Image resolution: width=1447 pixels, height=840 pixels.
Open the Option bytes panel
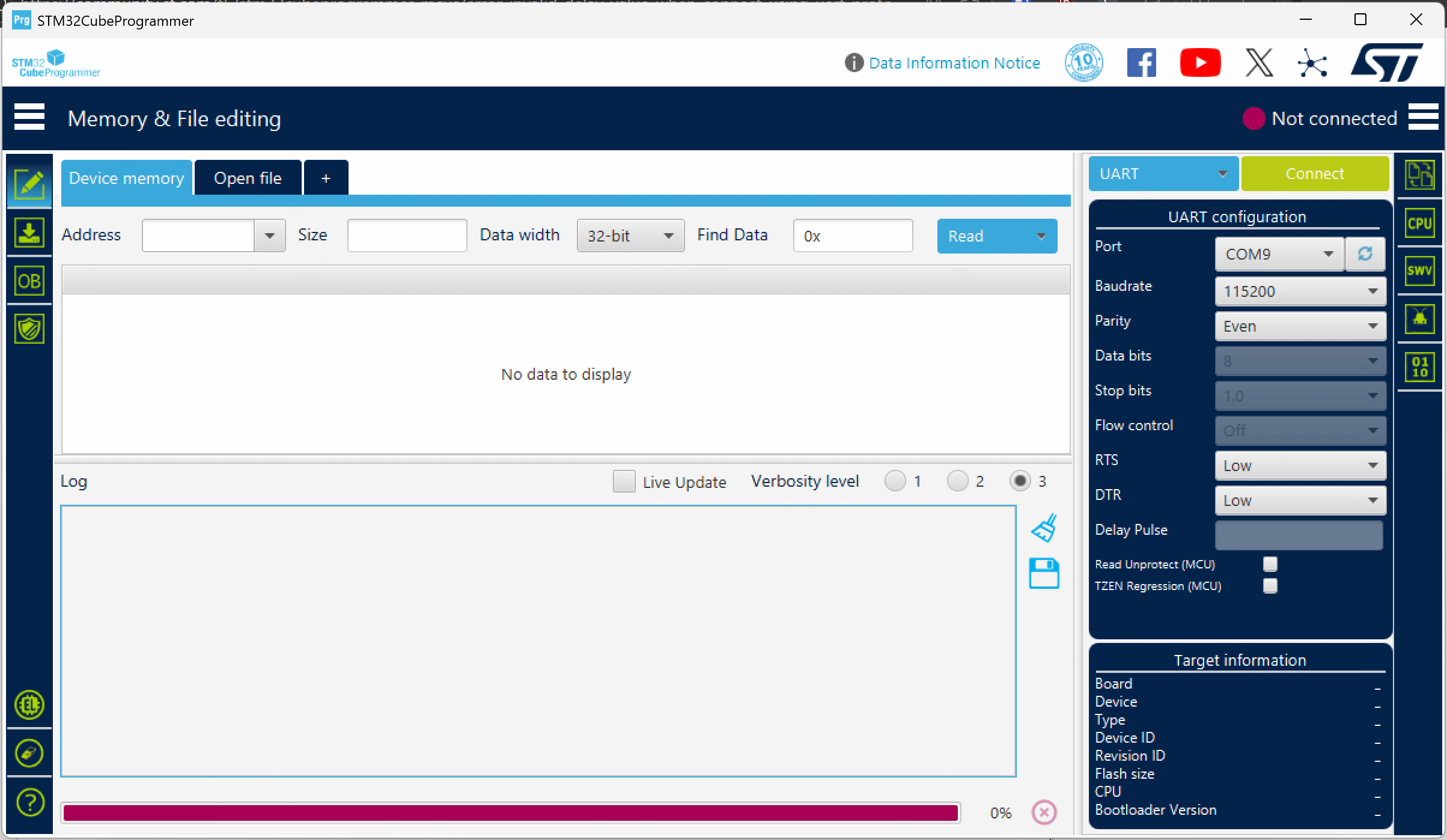(x=29, y=281)
